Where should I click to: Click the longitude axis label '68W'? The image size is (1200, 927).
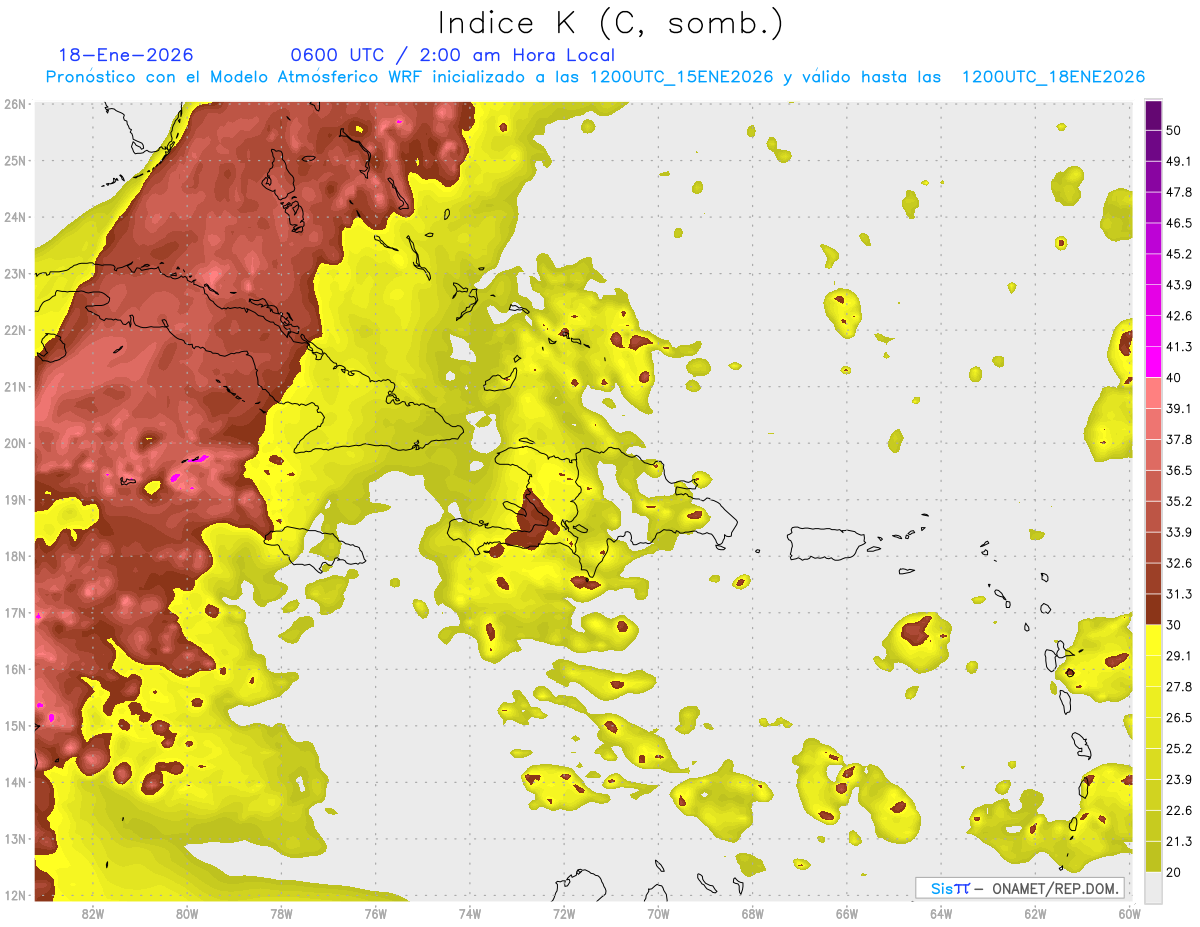[x=752, y=913]
